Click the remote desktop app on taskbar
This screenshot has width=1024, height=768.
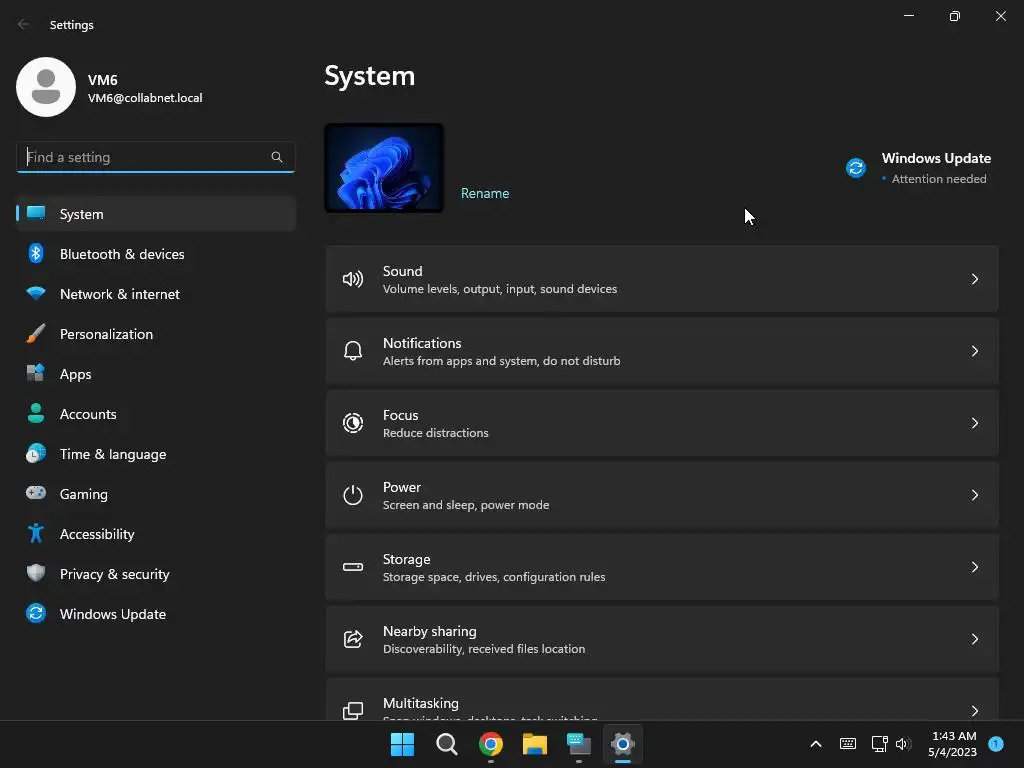coord(579,744)
